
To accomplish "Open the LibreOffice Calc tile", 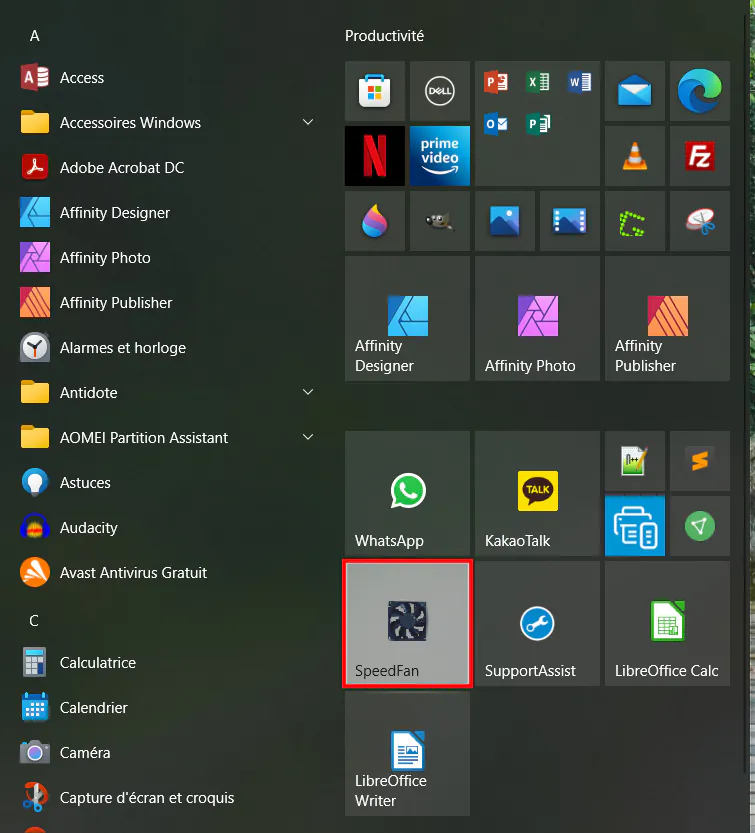I will point(667,623).
